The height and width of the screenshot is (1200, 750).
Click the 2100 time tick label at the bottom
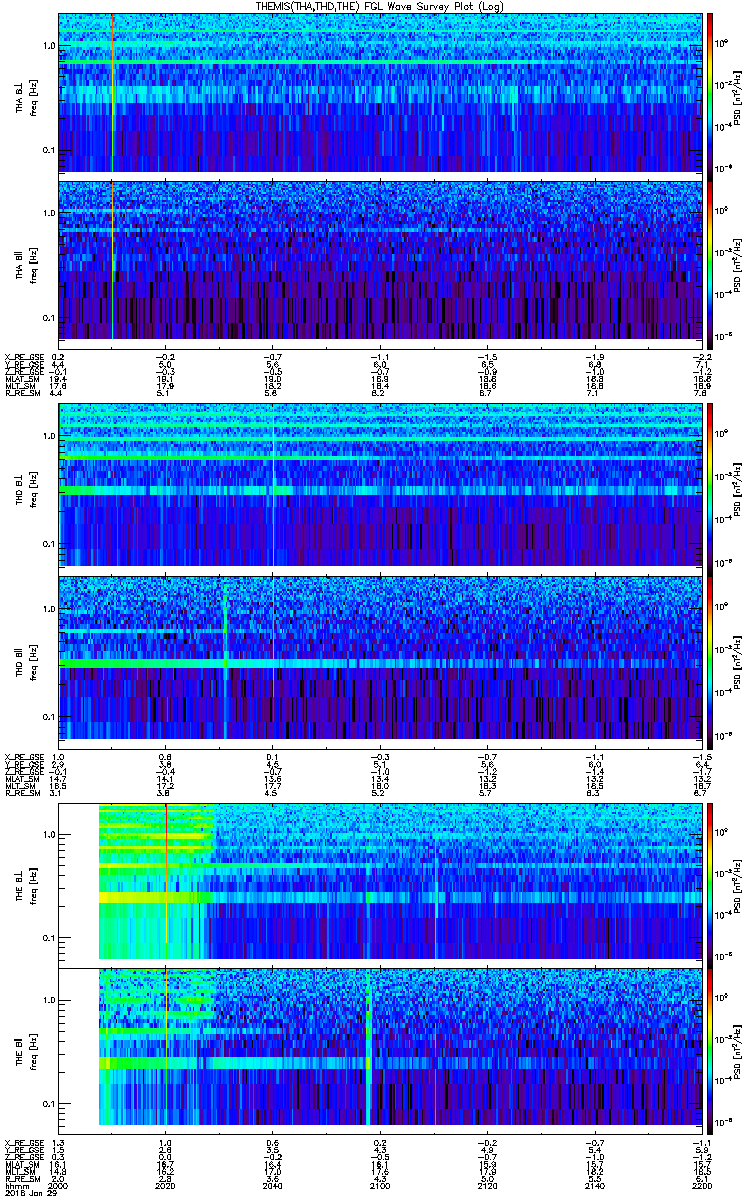[x=380, y=1186]
